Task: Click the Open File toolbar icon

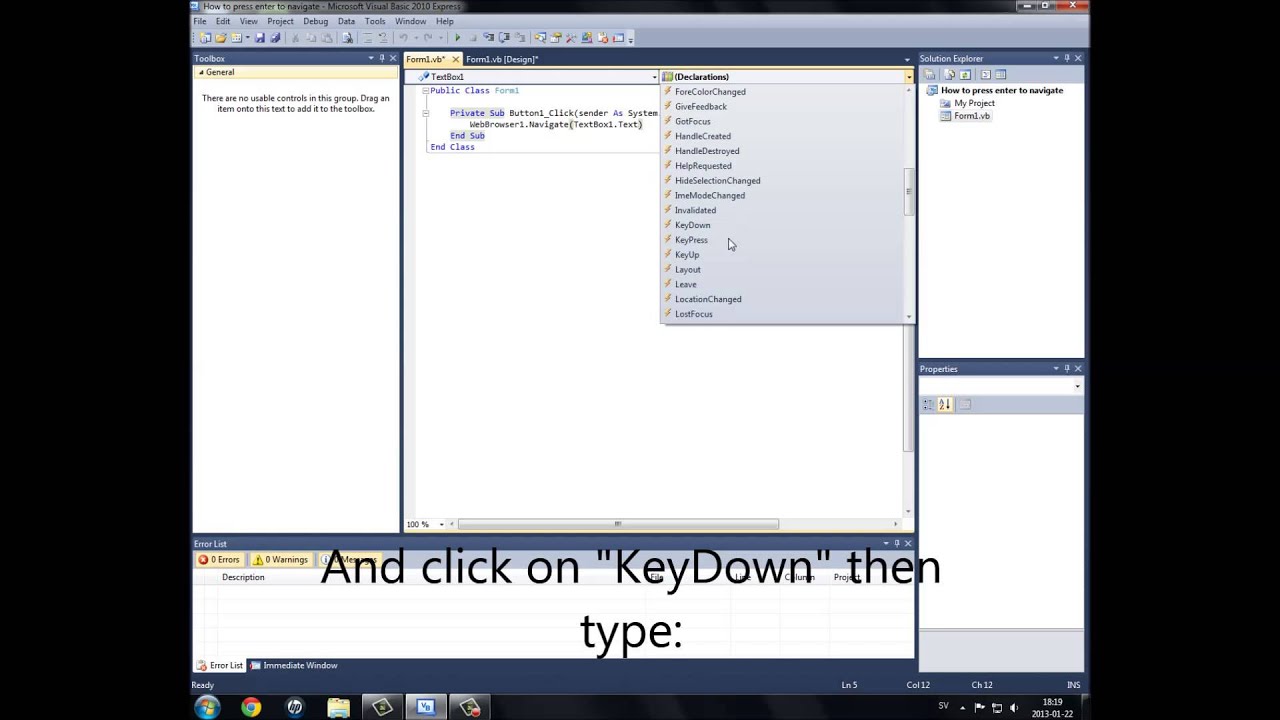Action: click(221, 38)
